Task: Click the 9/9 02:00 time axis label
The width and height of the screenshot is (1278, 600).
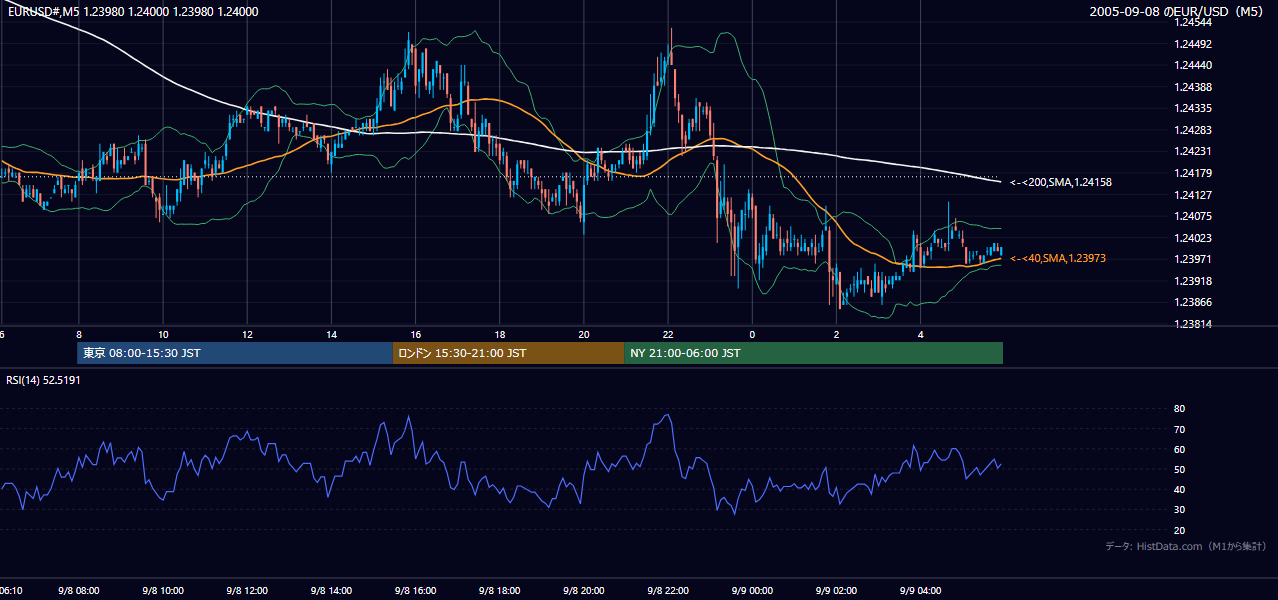Action: pyautogui.click(x=836, y=590)
